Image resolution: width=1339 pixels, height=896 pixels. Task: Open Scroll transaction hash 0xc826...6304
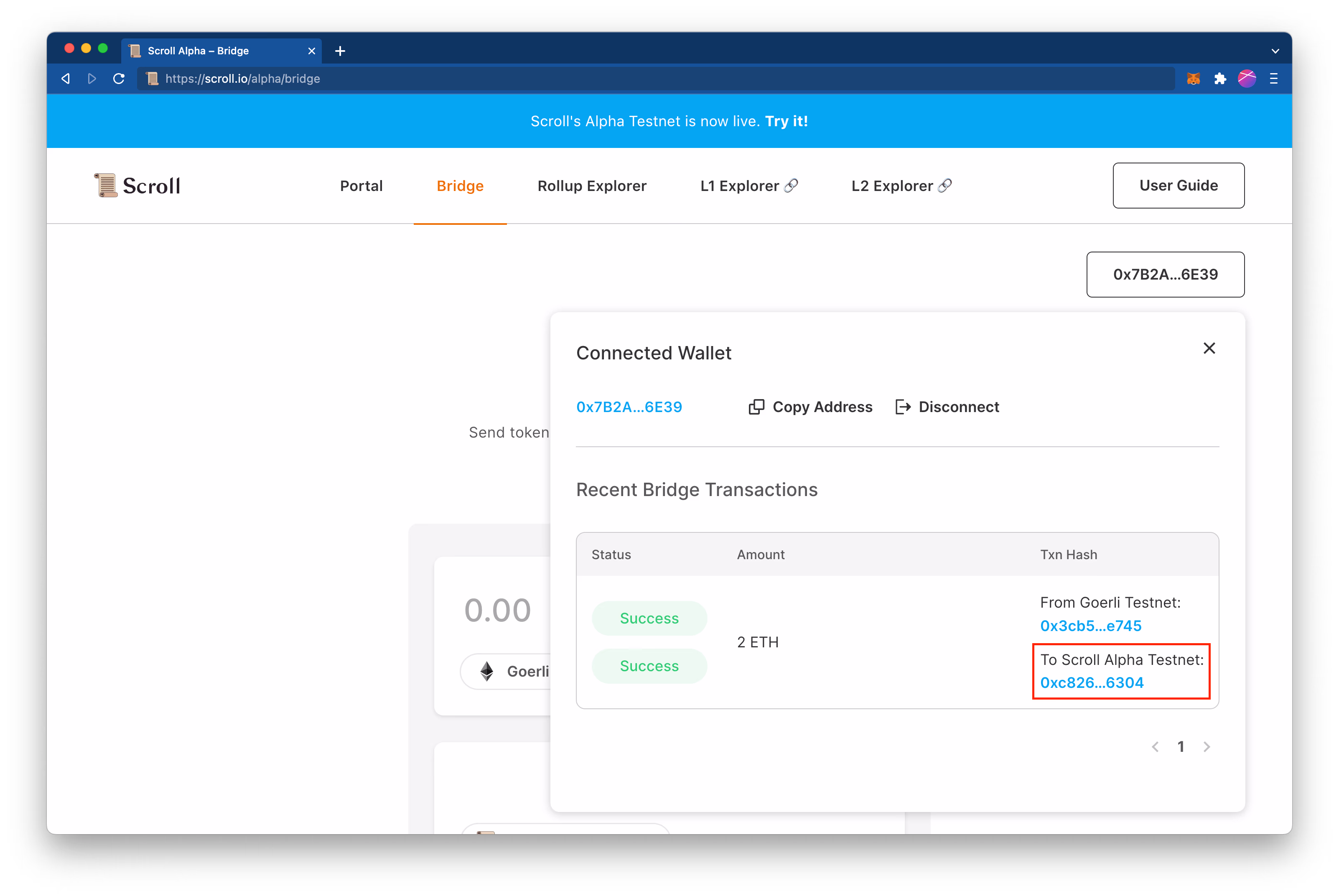1092,683
